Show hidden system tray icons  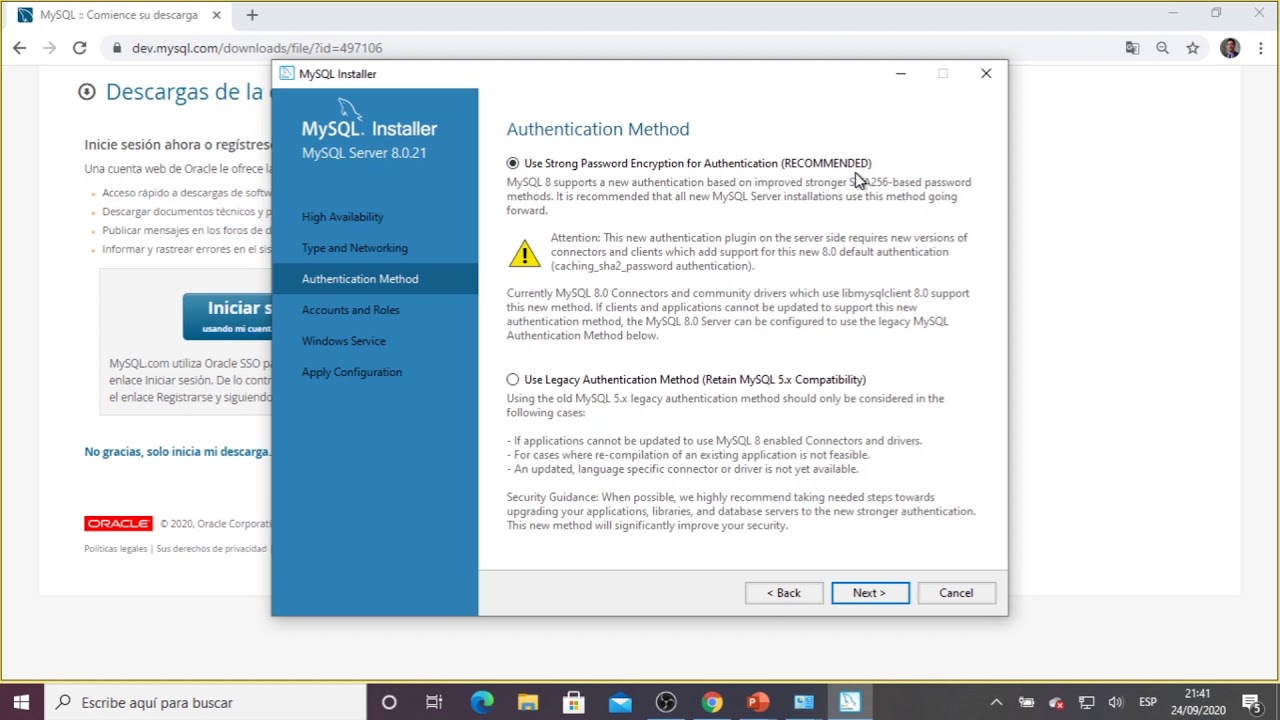[996, 702]
